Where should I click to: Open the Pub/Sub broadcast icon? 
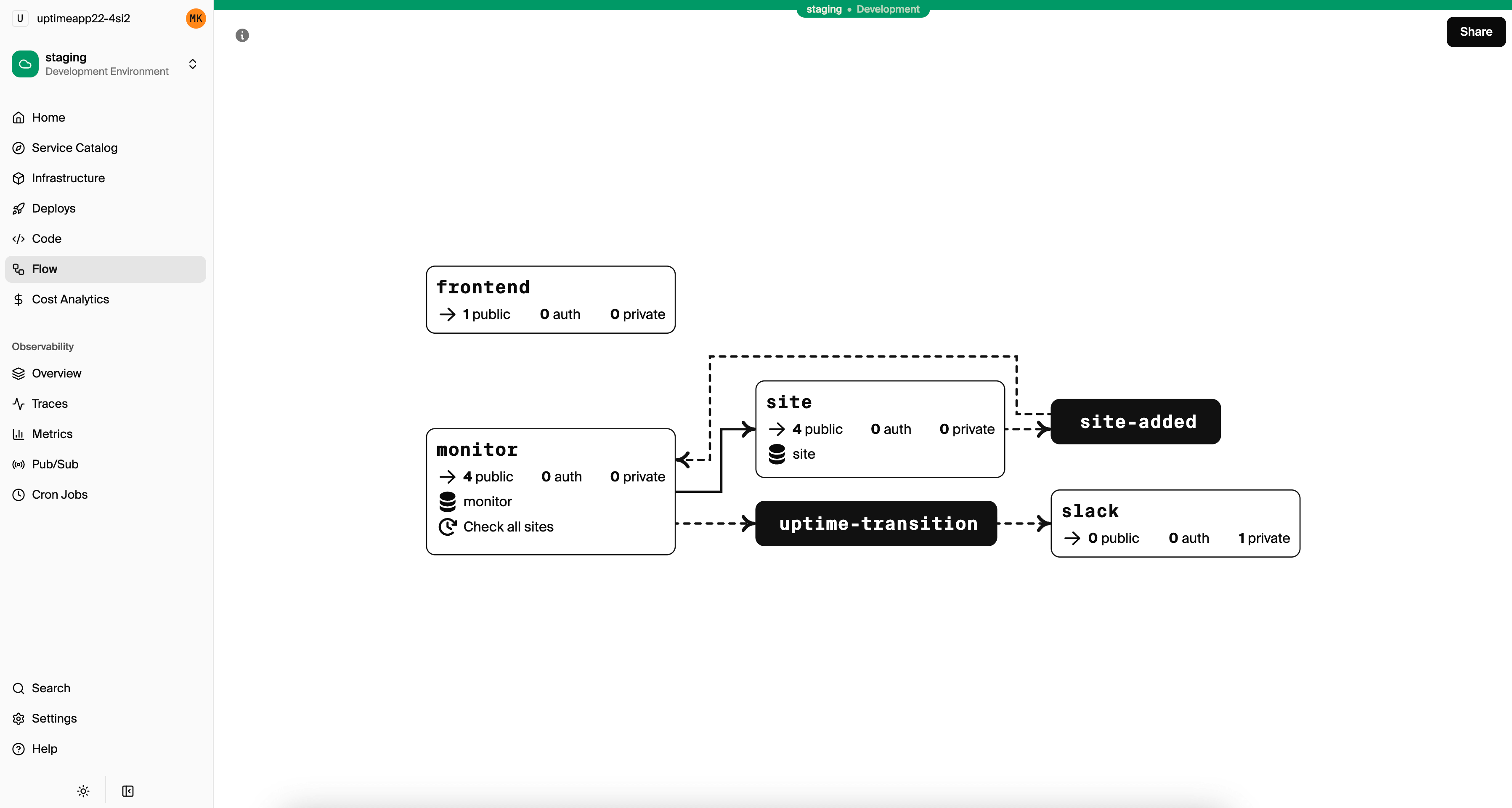(x=19, y=465)
